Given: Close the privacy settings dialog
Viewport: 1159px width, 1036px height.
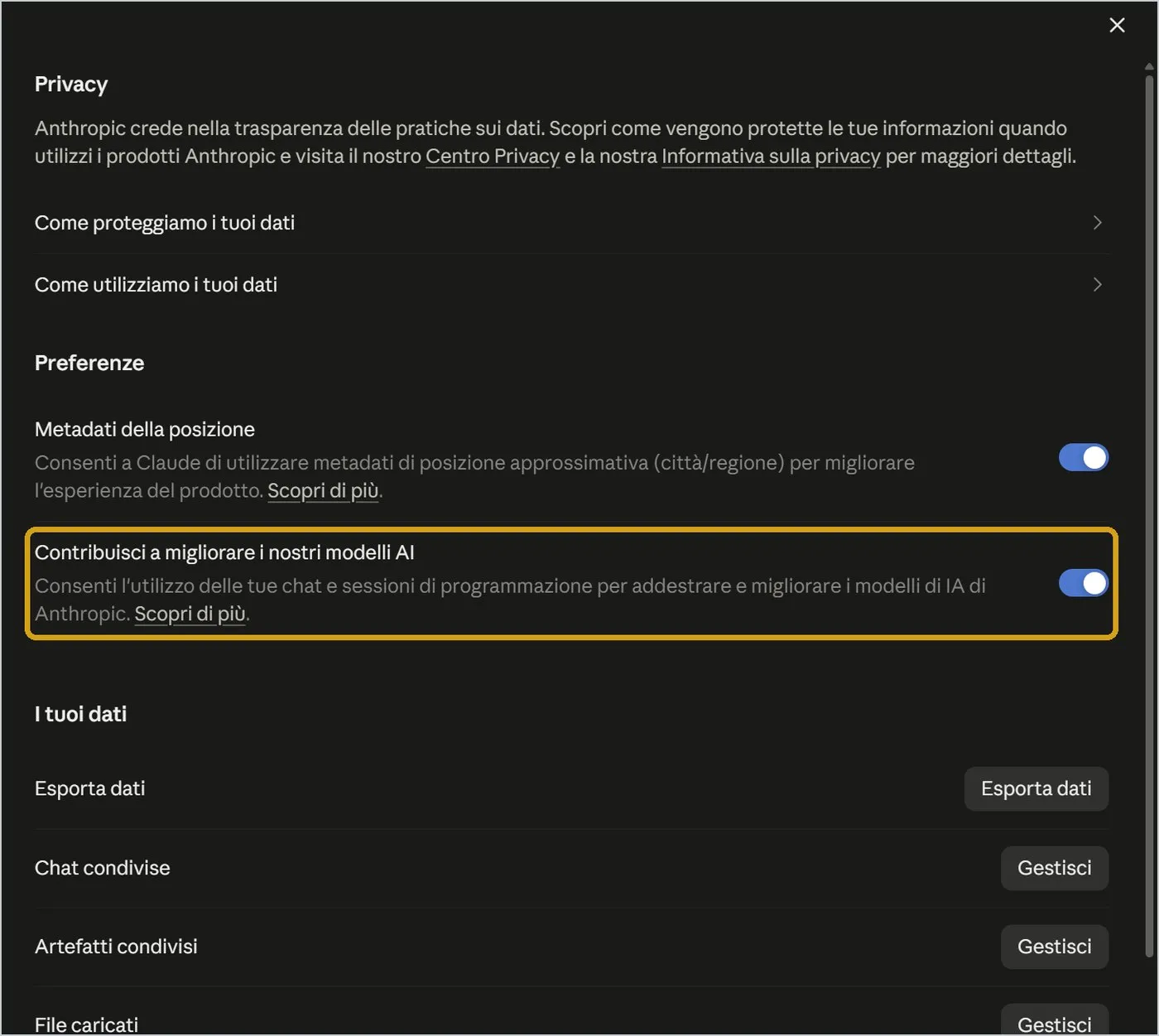Looking at the screenshot, I should 1117,26.
